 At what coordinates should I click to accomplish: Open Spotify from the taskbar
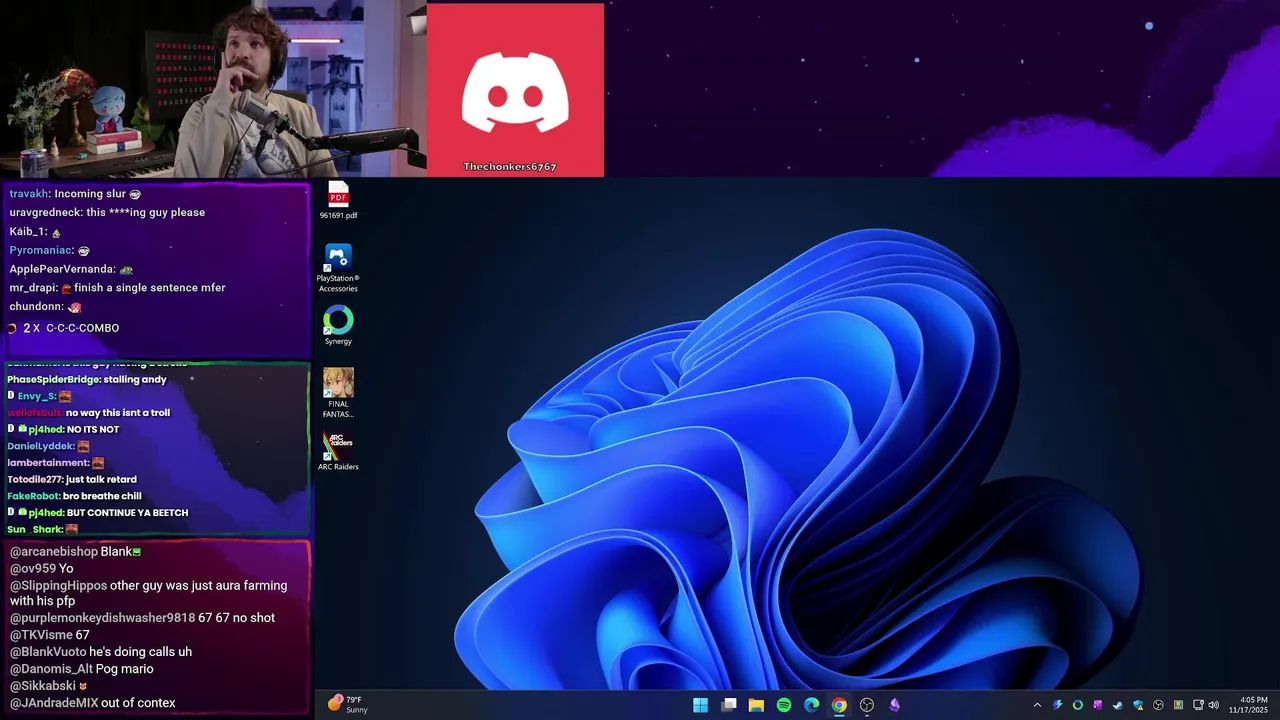point(784,705)
